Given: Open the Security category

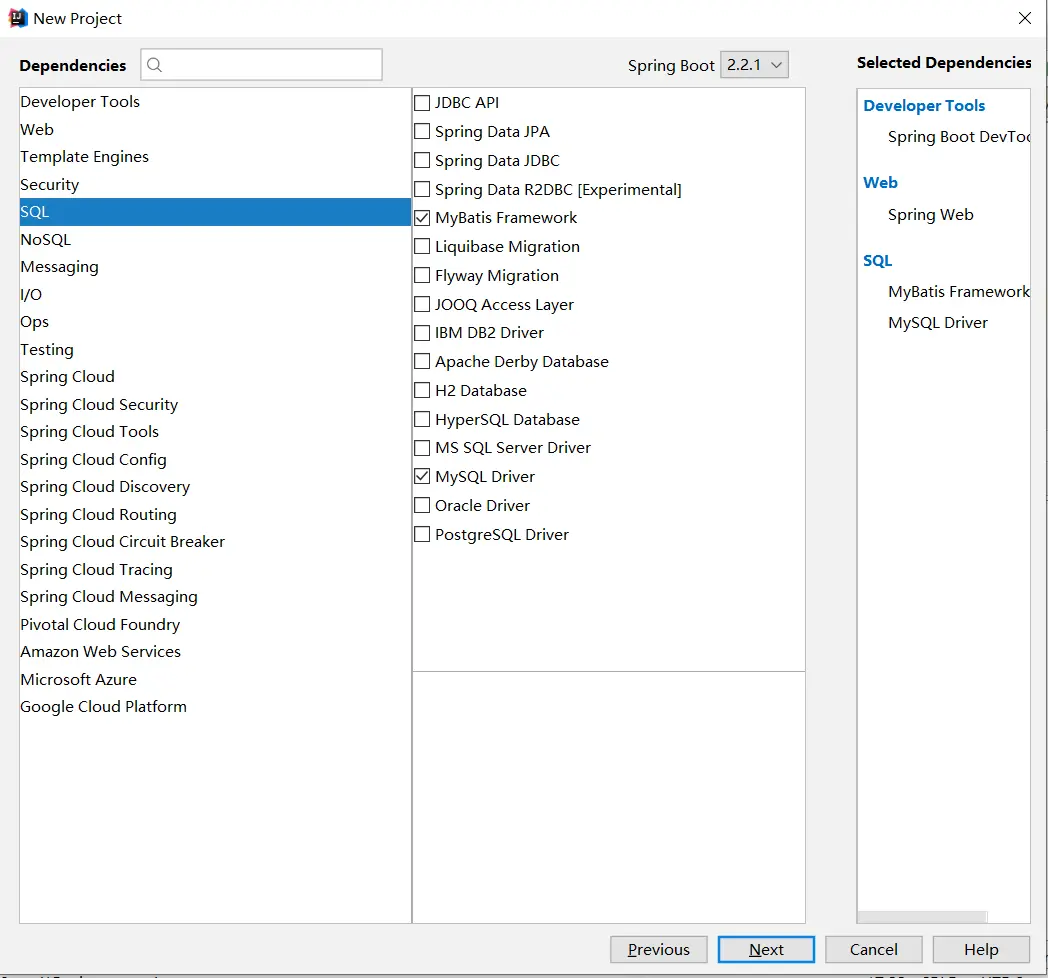Looking at the screenshot, I should [x=215, y=185].
